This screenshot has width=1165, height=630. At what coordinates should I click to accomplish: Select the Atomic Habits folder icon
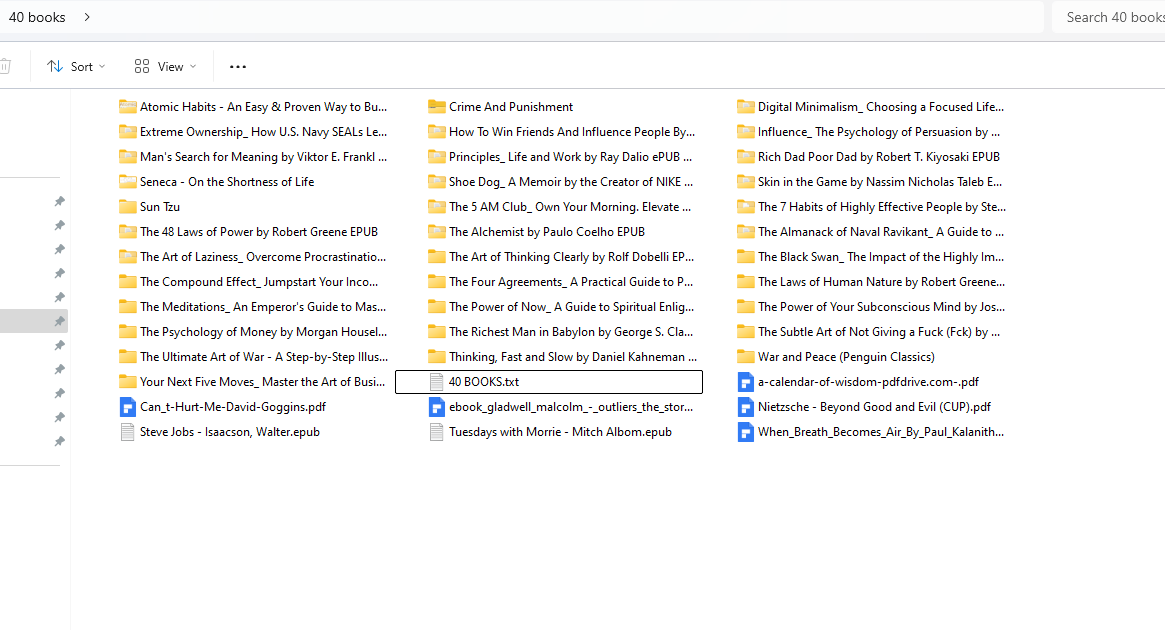(128, 107)
